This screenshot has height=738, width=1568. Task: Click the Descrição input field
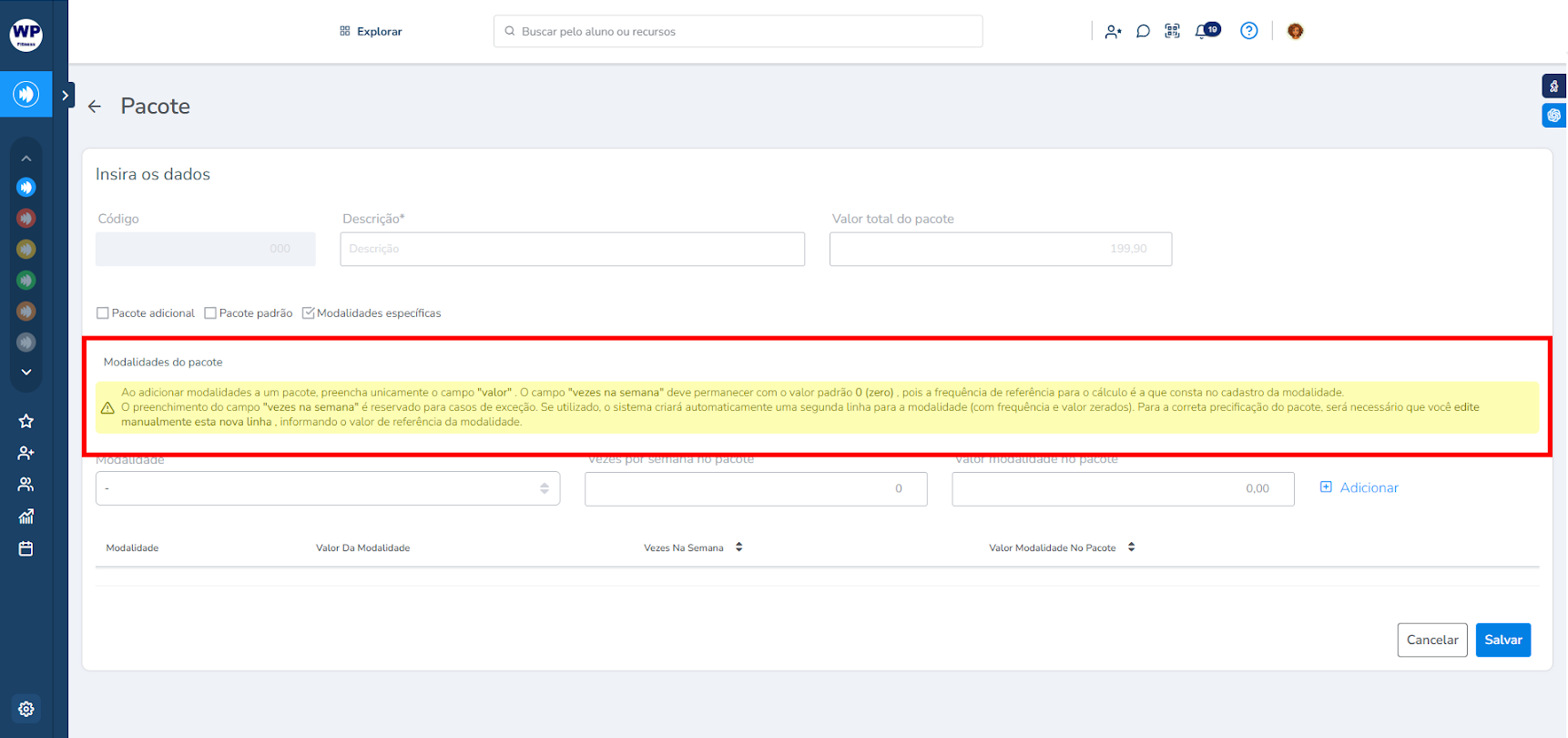click(572, 249)
